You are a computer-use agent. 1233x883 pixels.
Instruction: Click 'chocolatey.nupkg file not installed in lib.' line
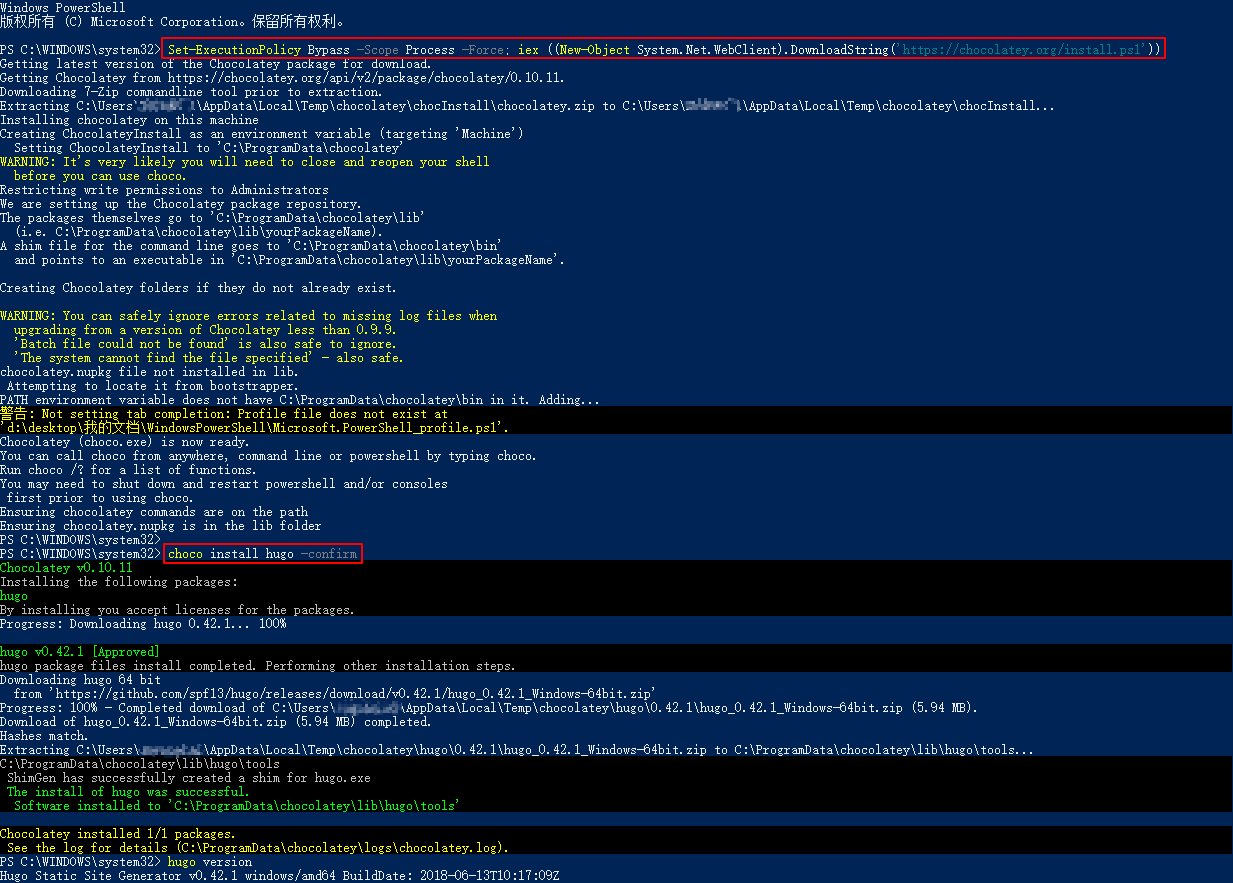point(149,371)
